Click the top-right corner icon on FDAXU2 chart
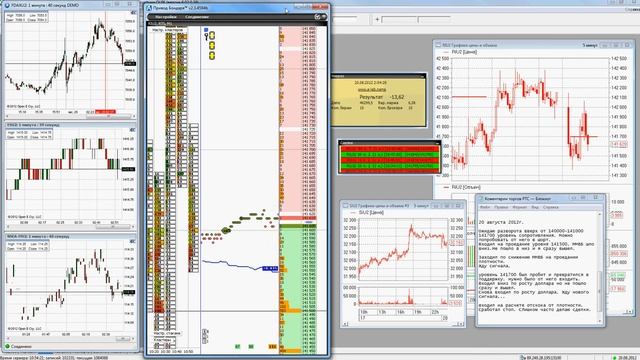Screen dimensions: 640x360 pos(133,13)
